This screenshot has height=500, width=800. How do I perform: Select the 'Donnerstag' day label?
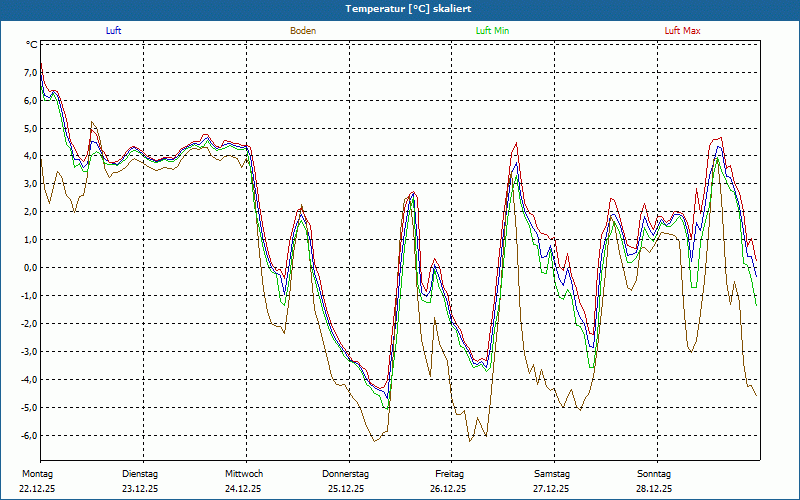click(346, 474)
